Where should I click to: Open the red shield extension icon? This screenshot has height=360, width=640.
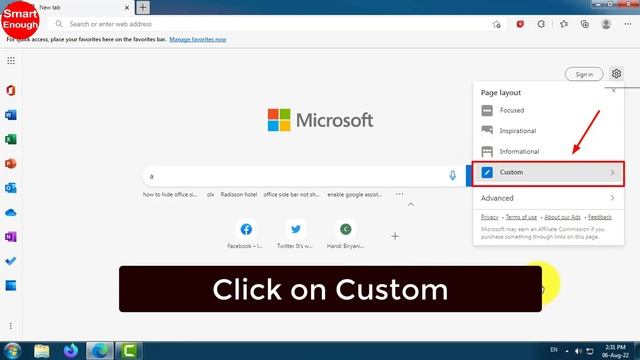(520, 24)
